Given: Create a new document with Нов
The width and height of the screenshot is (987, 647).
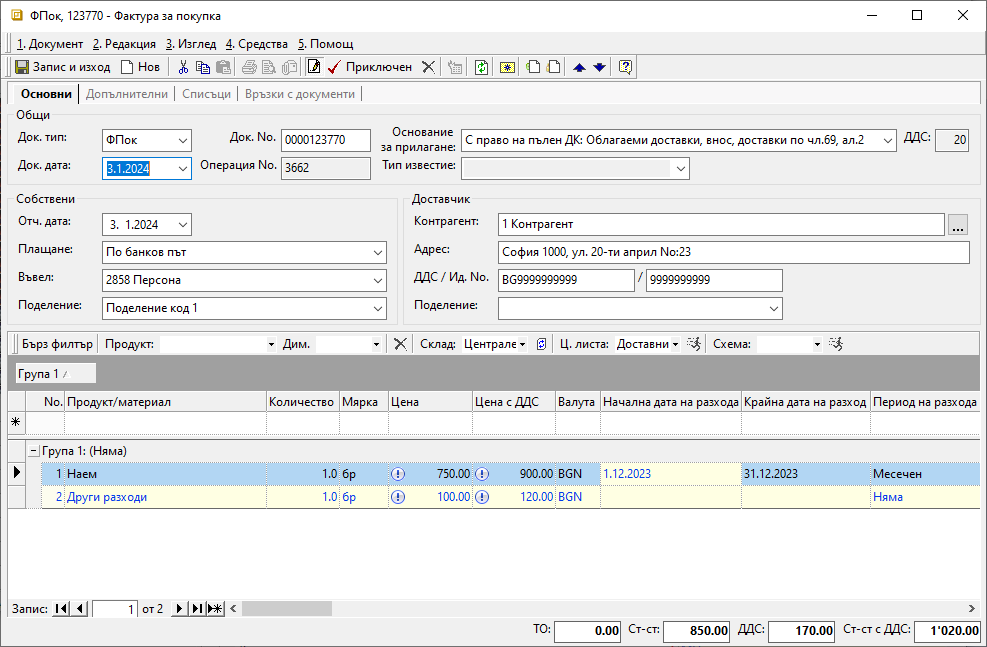Looking at the screenshot, I should click(140, 67).
